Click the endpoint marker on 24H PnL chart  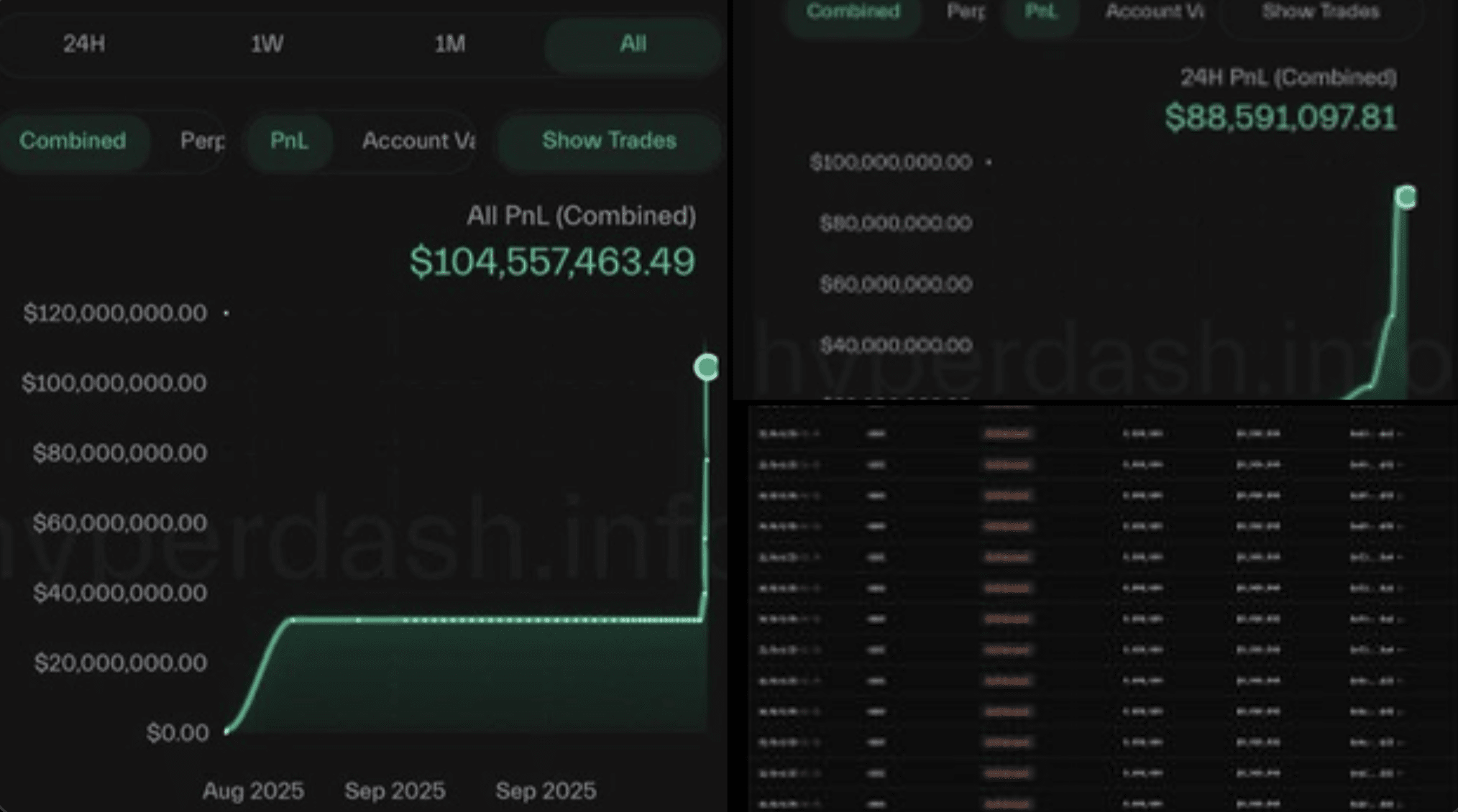tap(1406, 197)
